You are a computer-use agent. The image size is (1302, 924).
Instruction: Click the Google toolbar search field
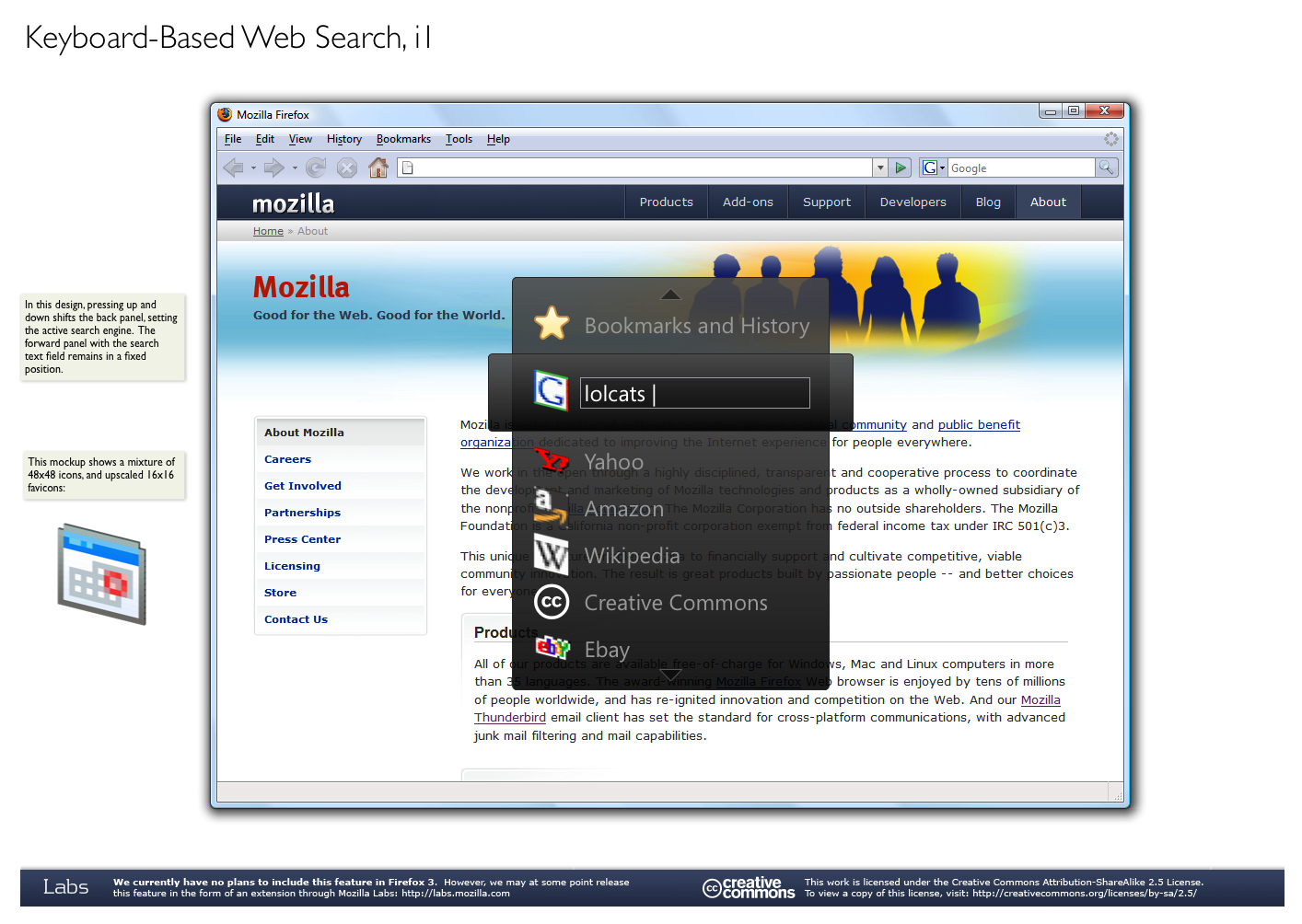coord(1021,167)
